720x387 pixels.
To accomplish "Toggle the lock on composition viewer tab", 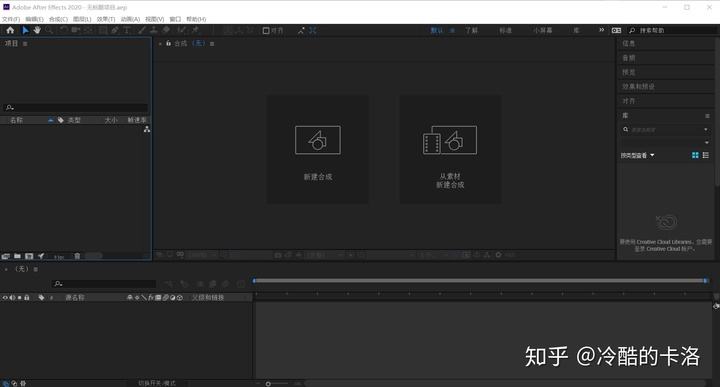I will [169, 43].
